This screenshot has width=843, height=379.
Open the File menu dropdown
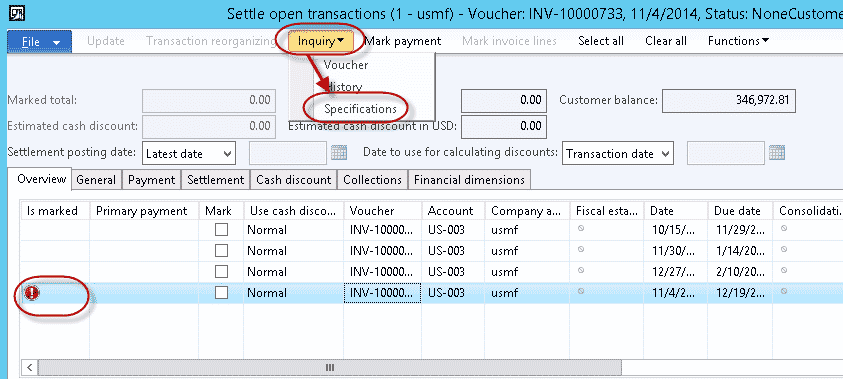coord(40,41)
